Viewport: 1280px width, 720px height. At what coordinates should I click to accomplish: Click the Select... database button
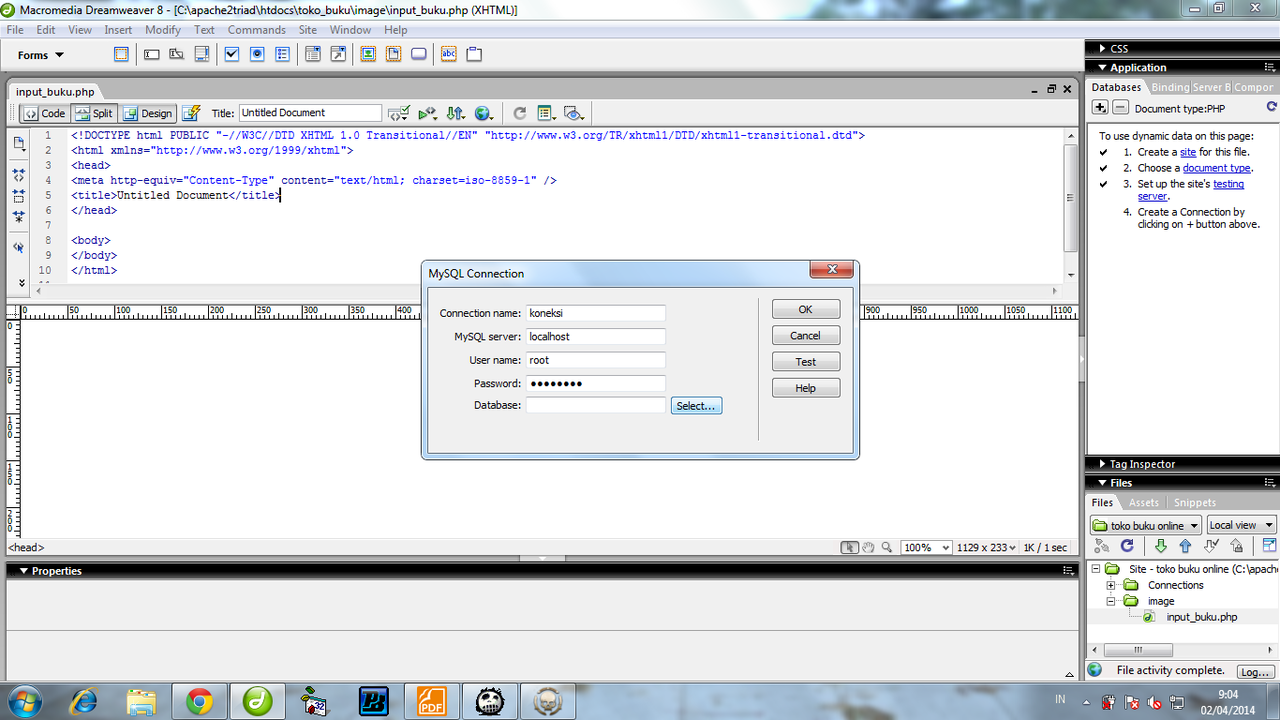pos(696,406)
